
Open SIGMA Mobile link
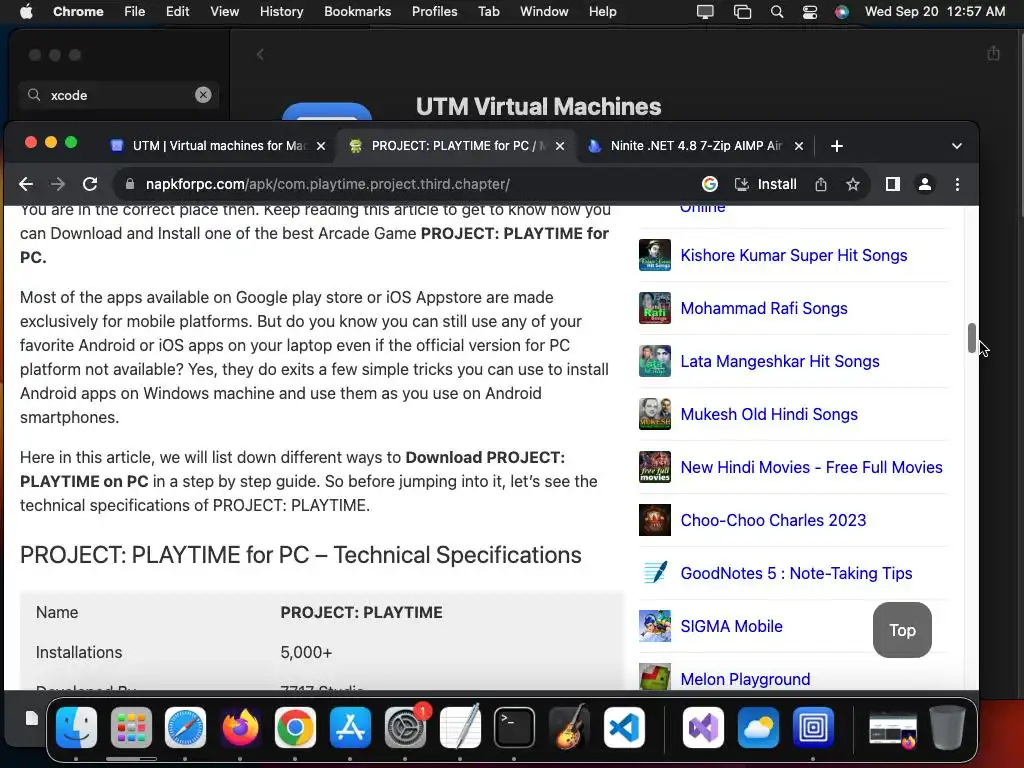coord(731,626)
